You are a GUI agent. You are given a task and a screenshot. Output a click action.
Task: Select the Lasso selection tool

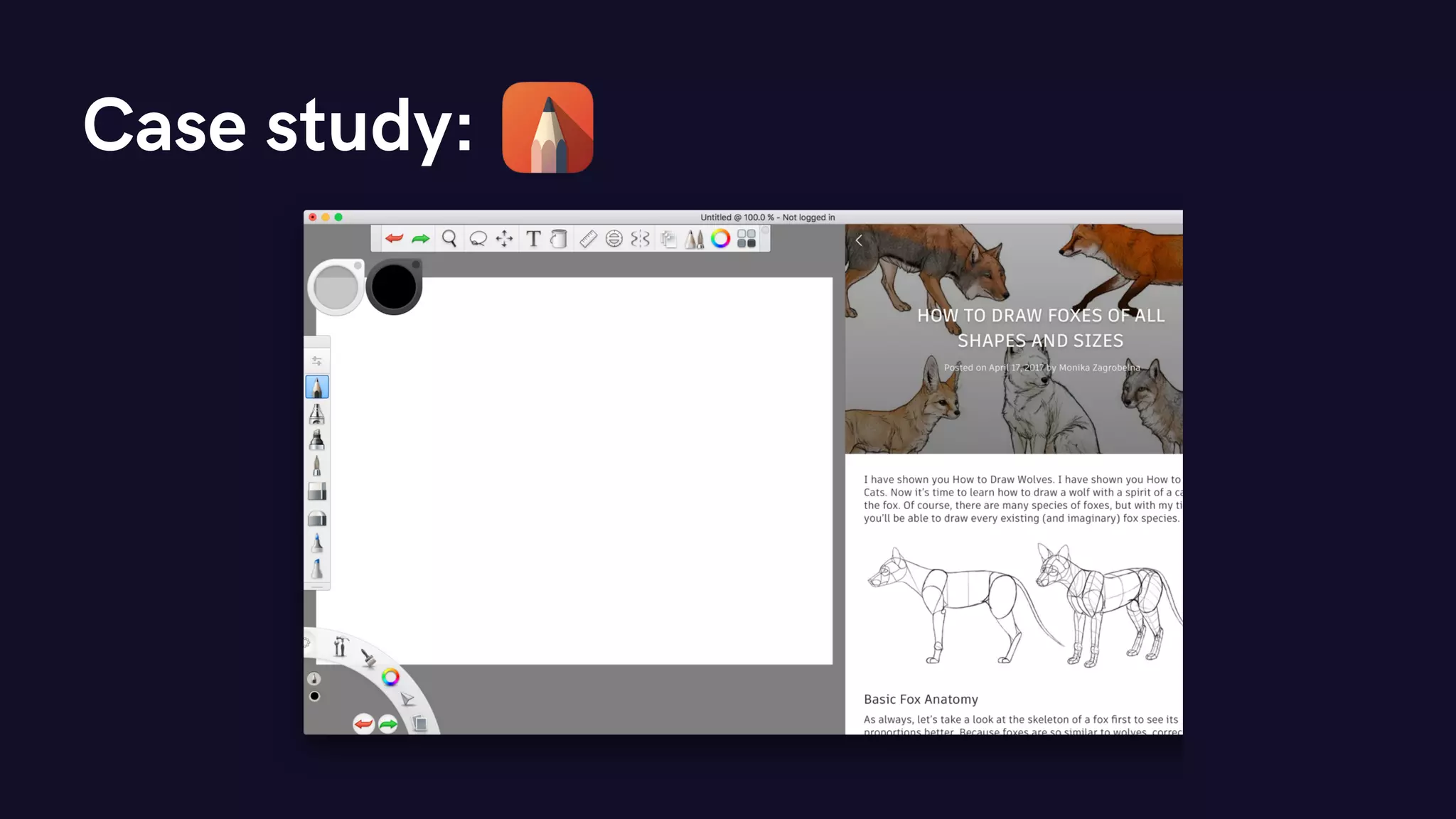pos(478,239)
